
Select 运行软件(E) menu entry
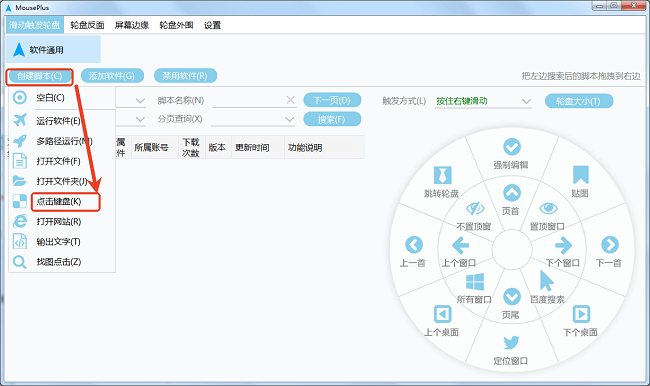point(58,121)
